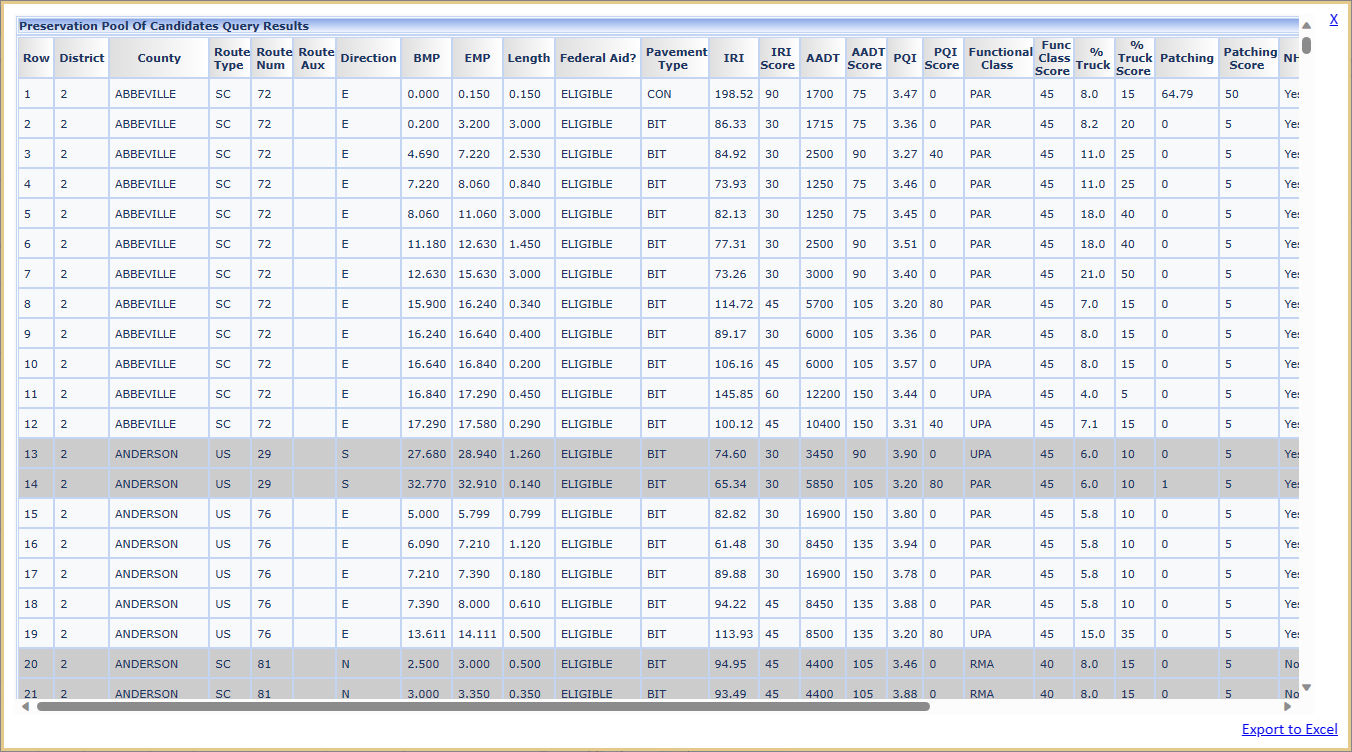Click the % Truck column header

[x=1094, y=58]
